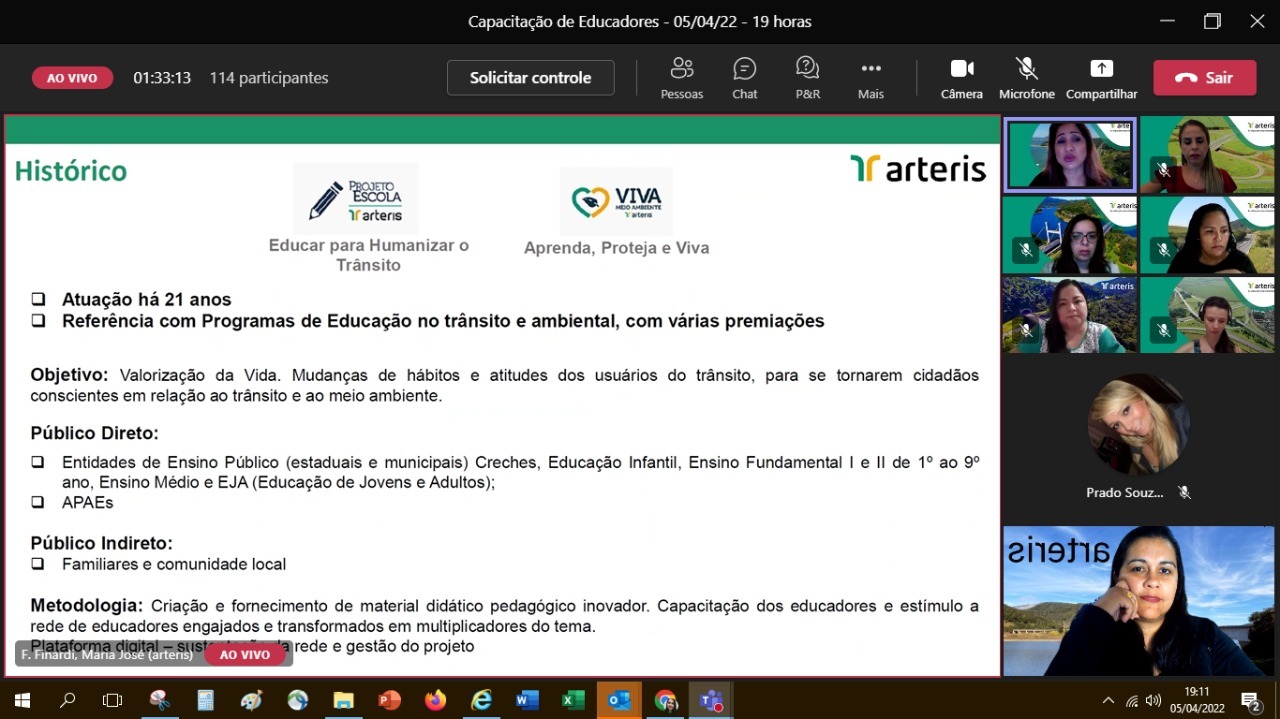Image resolution: width=1280 pixels, height=719 pixels.
Task: Expand the Mais options menu
Action: click(x=870, y=78)
